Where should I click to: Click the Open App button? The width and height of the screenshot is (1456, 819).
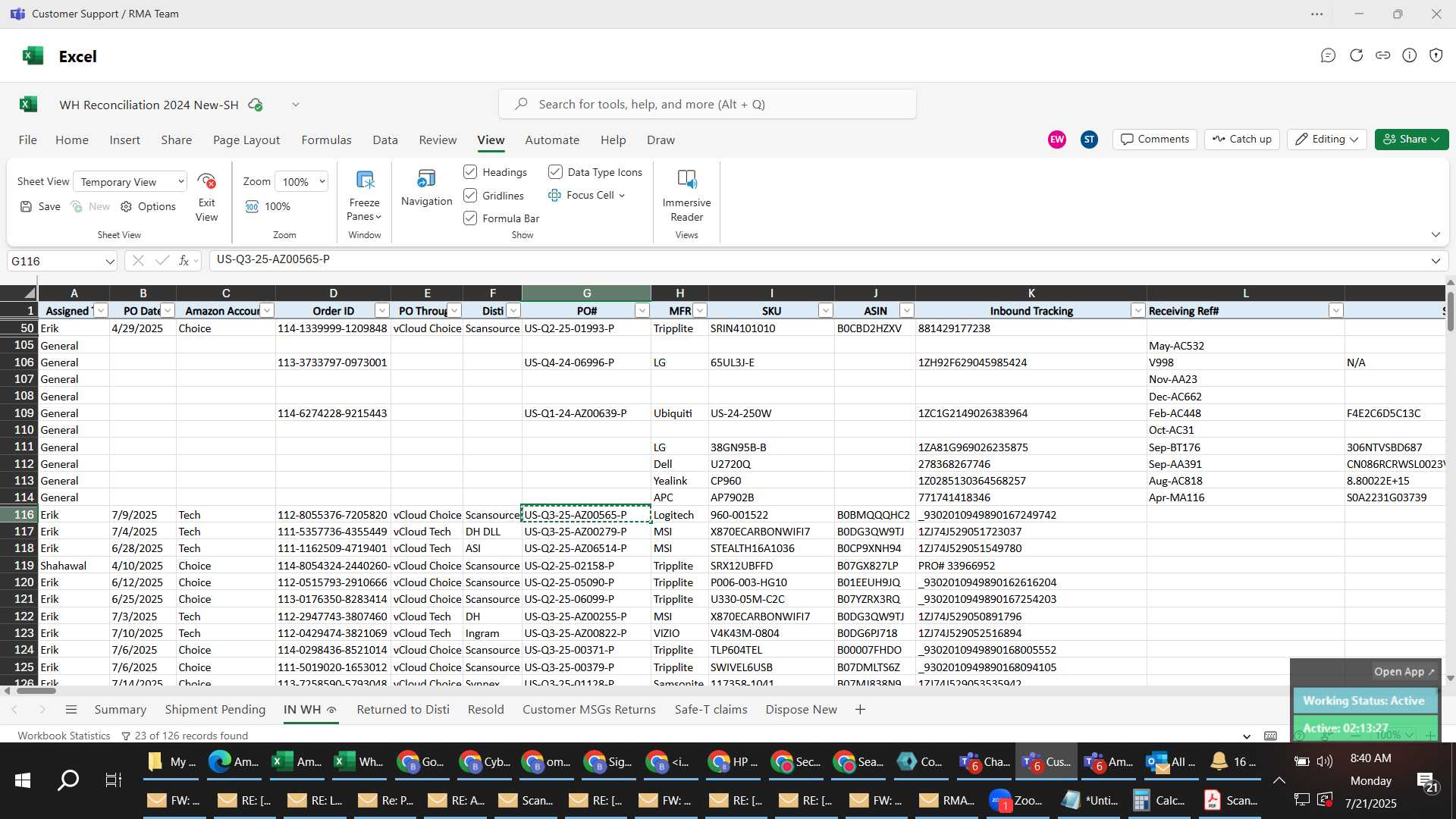(1404, 672)
